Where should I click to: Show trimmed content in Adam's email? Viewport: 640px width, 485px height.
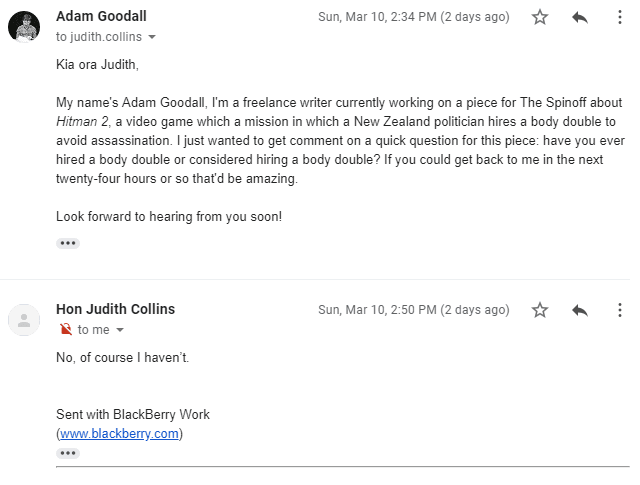tap(68, 243)
